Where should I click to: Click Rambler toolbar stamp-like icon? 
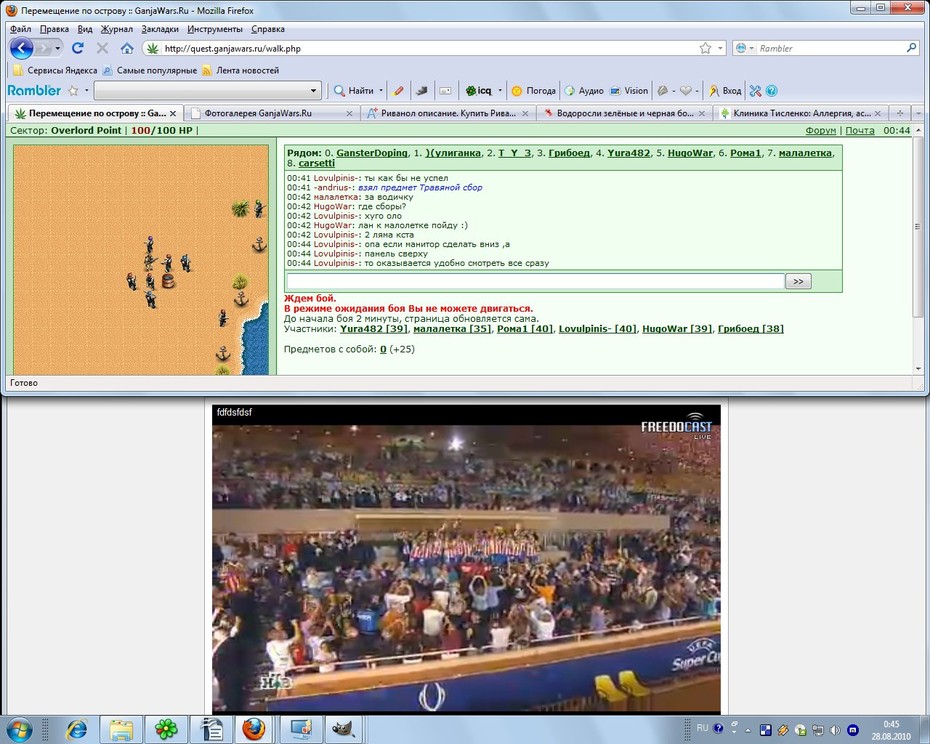point(422,91)
